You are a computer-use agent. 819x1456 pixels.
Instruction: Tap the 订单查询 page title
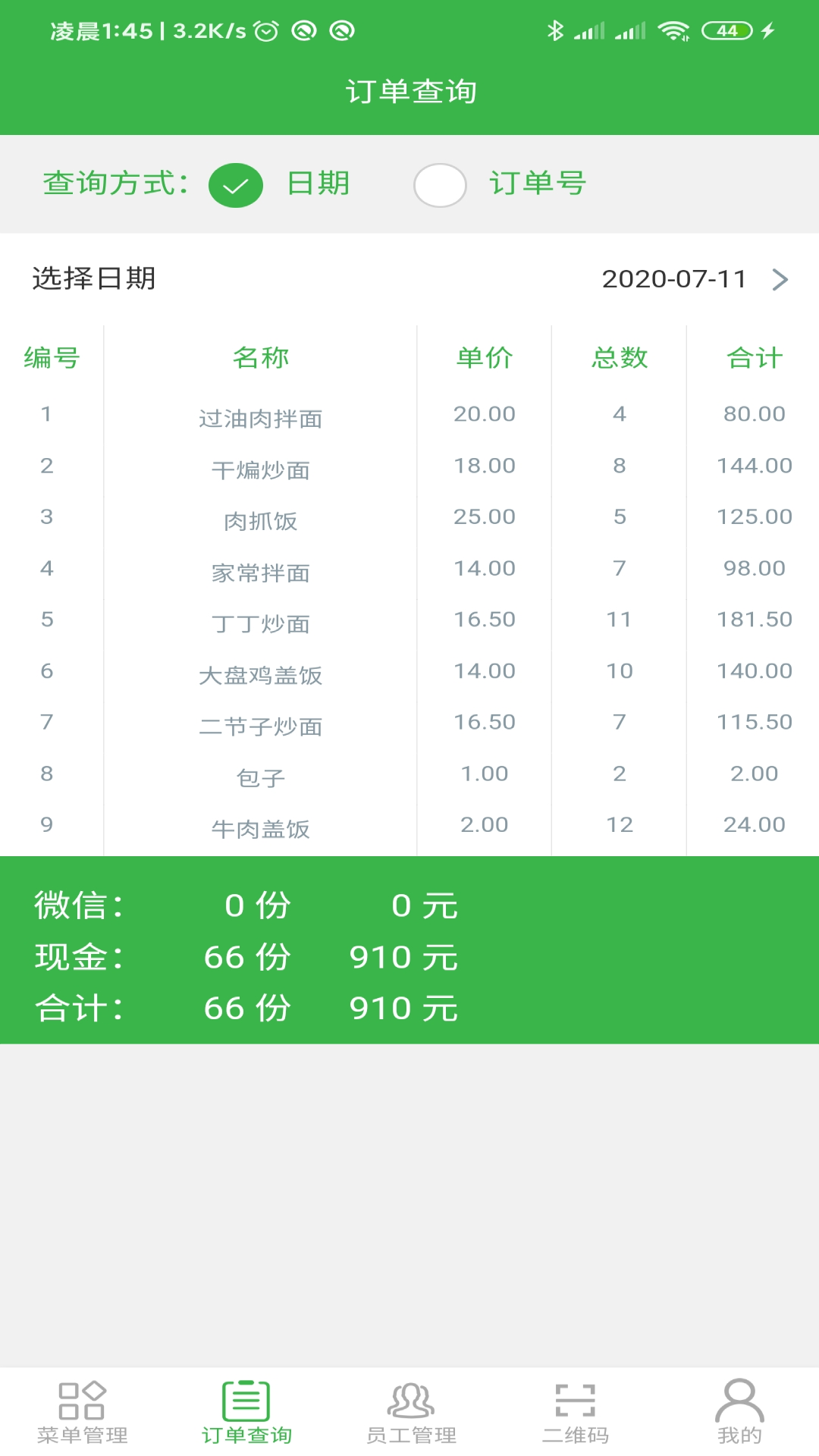click(x=410, y=91)
